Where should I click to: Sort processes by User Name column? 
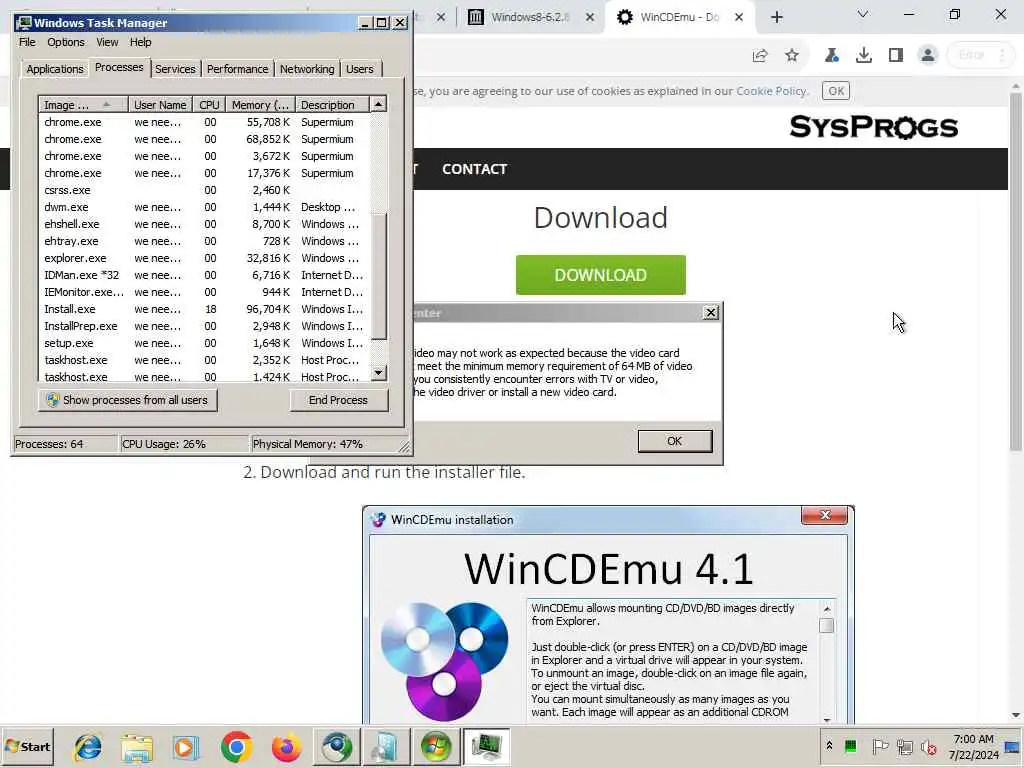point(160,104)
